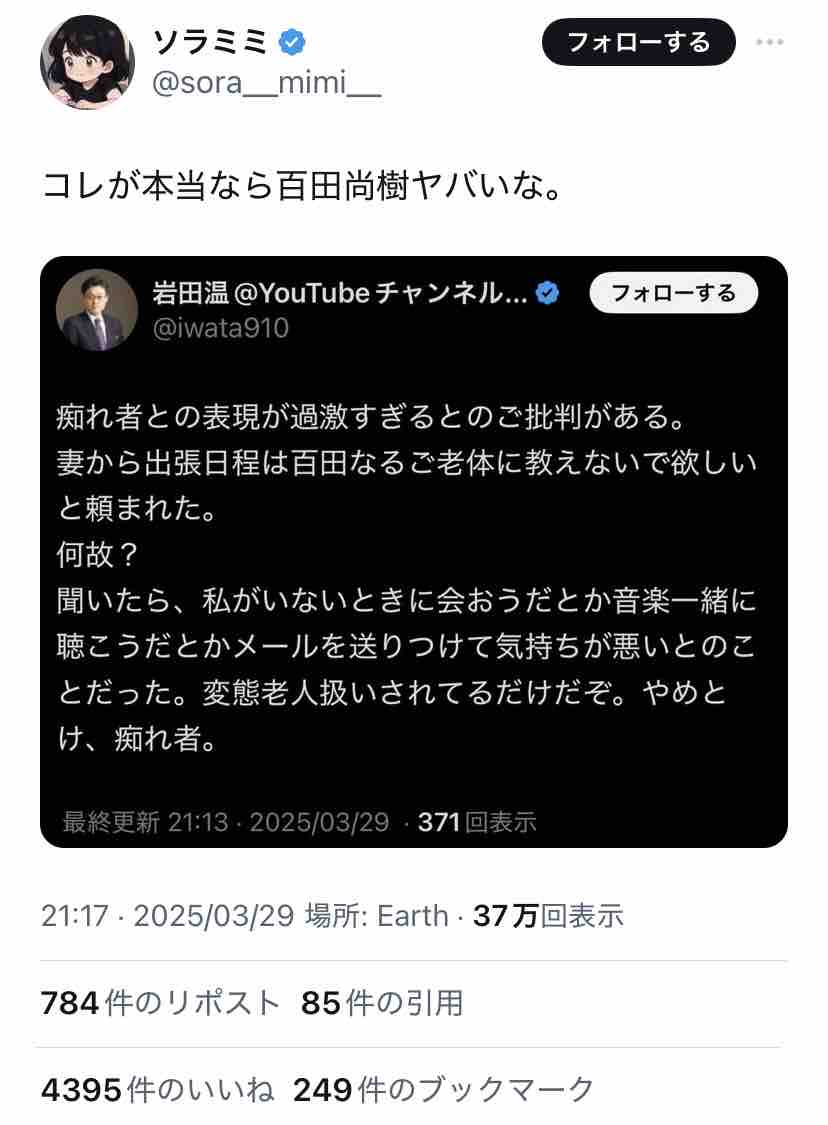This screenshot has width=828, height=1125.
Task: View the 784件のリポスト list
Action: 160,1003
